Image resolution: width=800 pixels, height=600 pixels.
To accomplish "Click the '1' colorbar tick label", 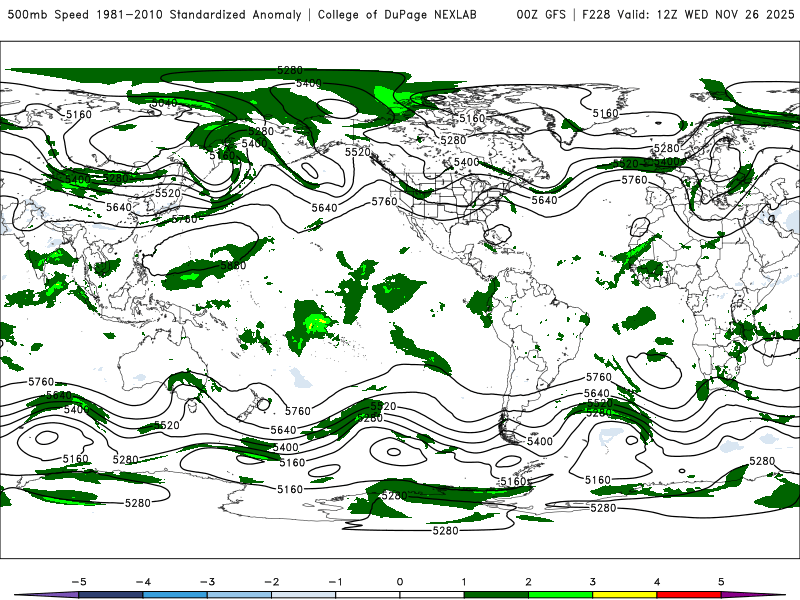I will click(x=464, y=582).
